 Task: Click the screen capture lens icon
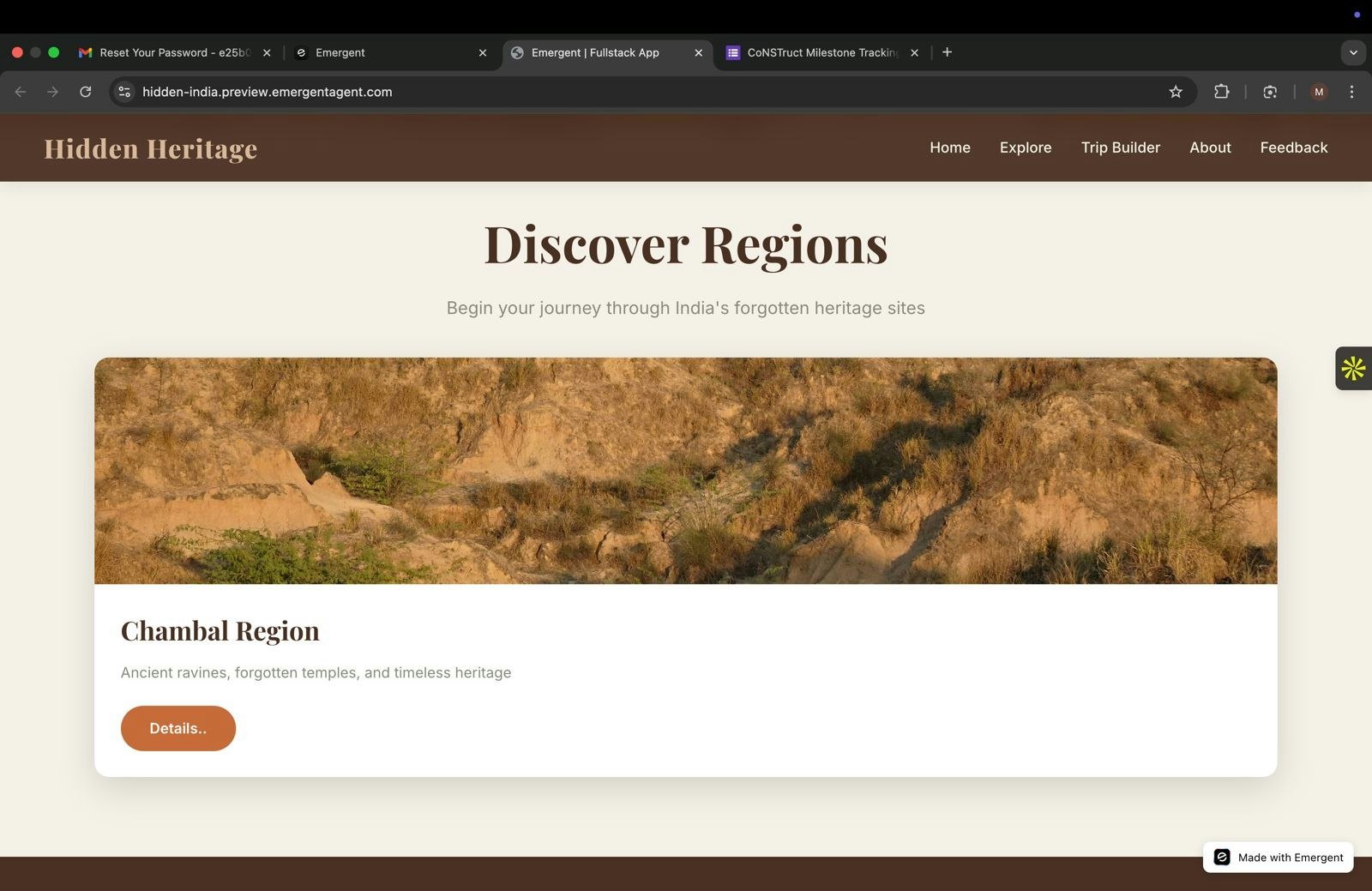coord(1270,92)
